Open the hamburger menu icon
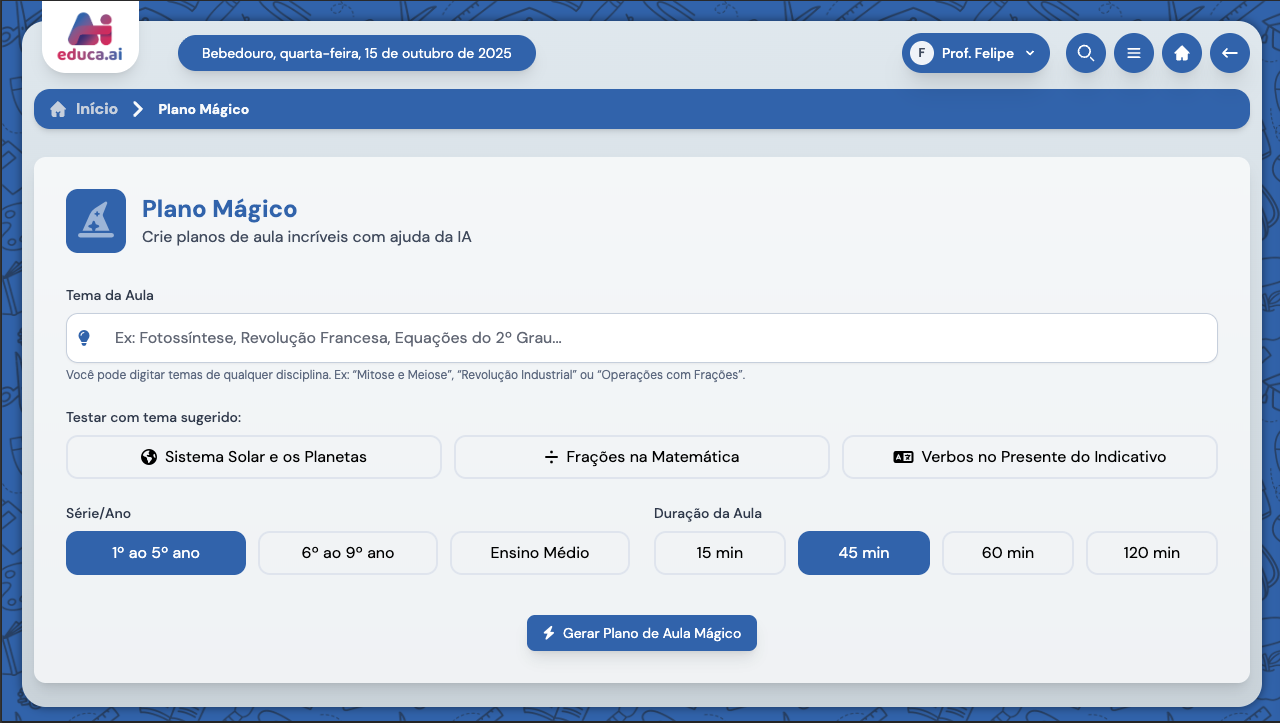This screenshot has height=723, width=1280. (1134, 53)
